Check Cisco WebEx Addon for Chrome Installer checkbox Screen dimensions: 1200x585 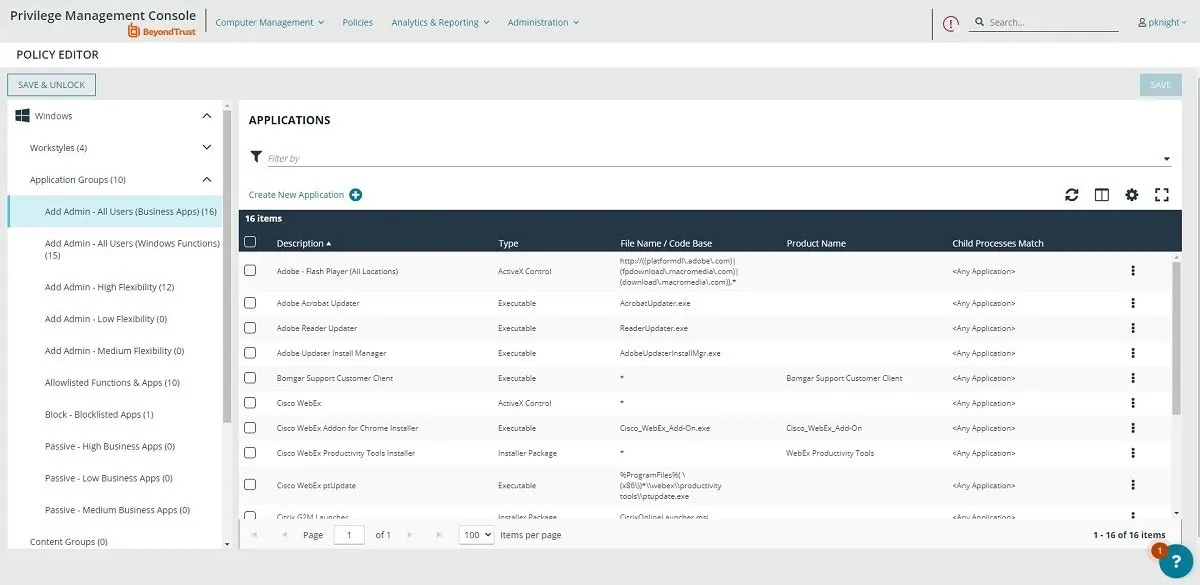pos(250,428)
